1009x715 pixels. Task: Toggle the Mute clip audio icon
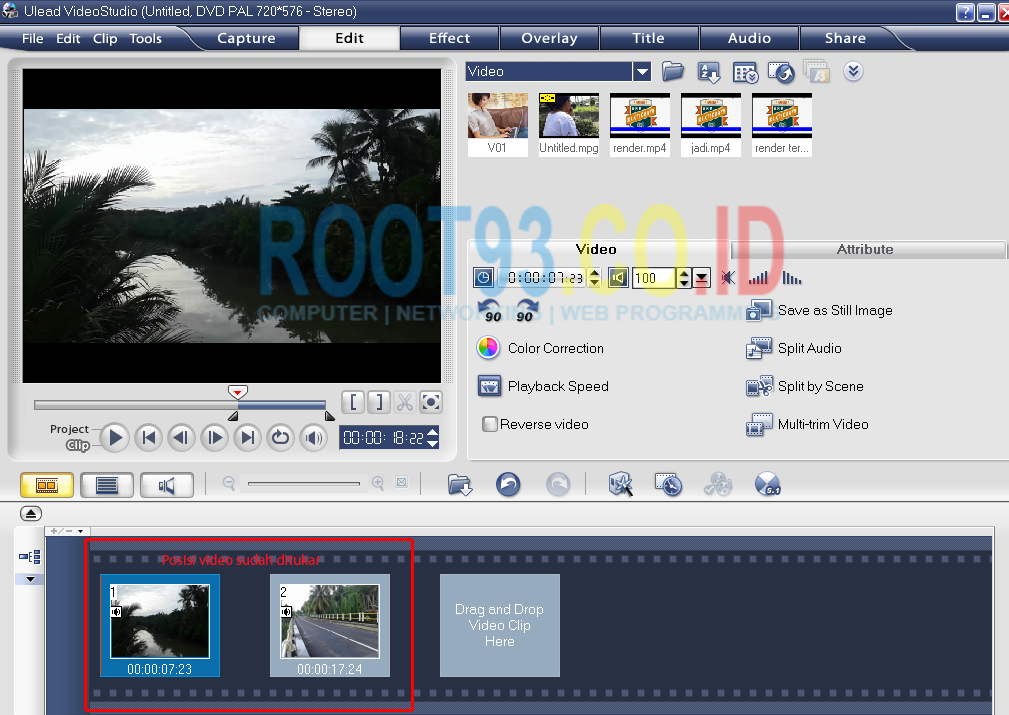tap(728, 278)
